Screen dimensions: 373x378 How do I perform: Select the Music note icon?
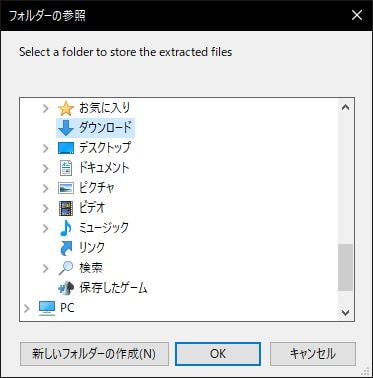[x=66, y=228]
